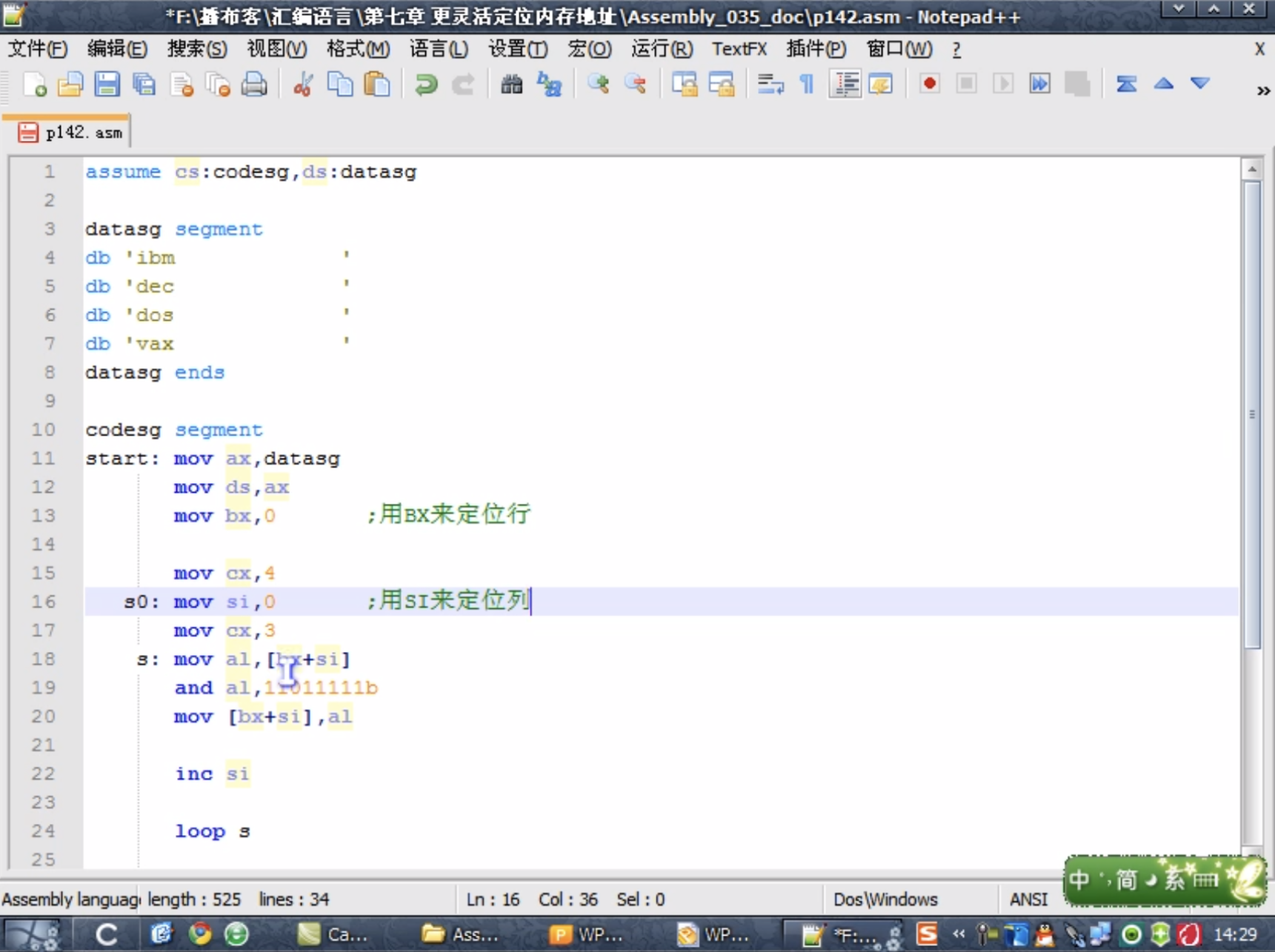
Task: Click Run Macro Multiple Times icon
Action: click(1039, 84)
